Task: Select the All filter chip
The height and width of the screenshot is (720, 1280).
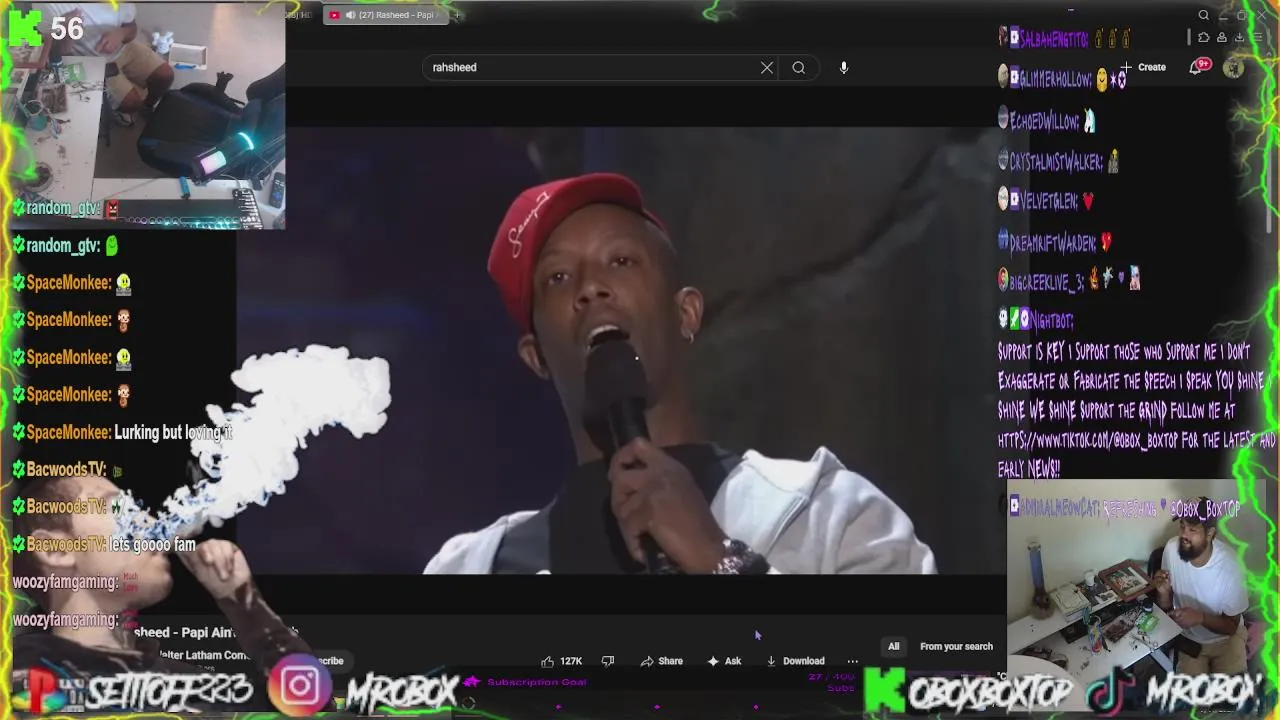Action: click(894, 646)
